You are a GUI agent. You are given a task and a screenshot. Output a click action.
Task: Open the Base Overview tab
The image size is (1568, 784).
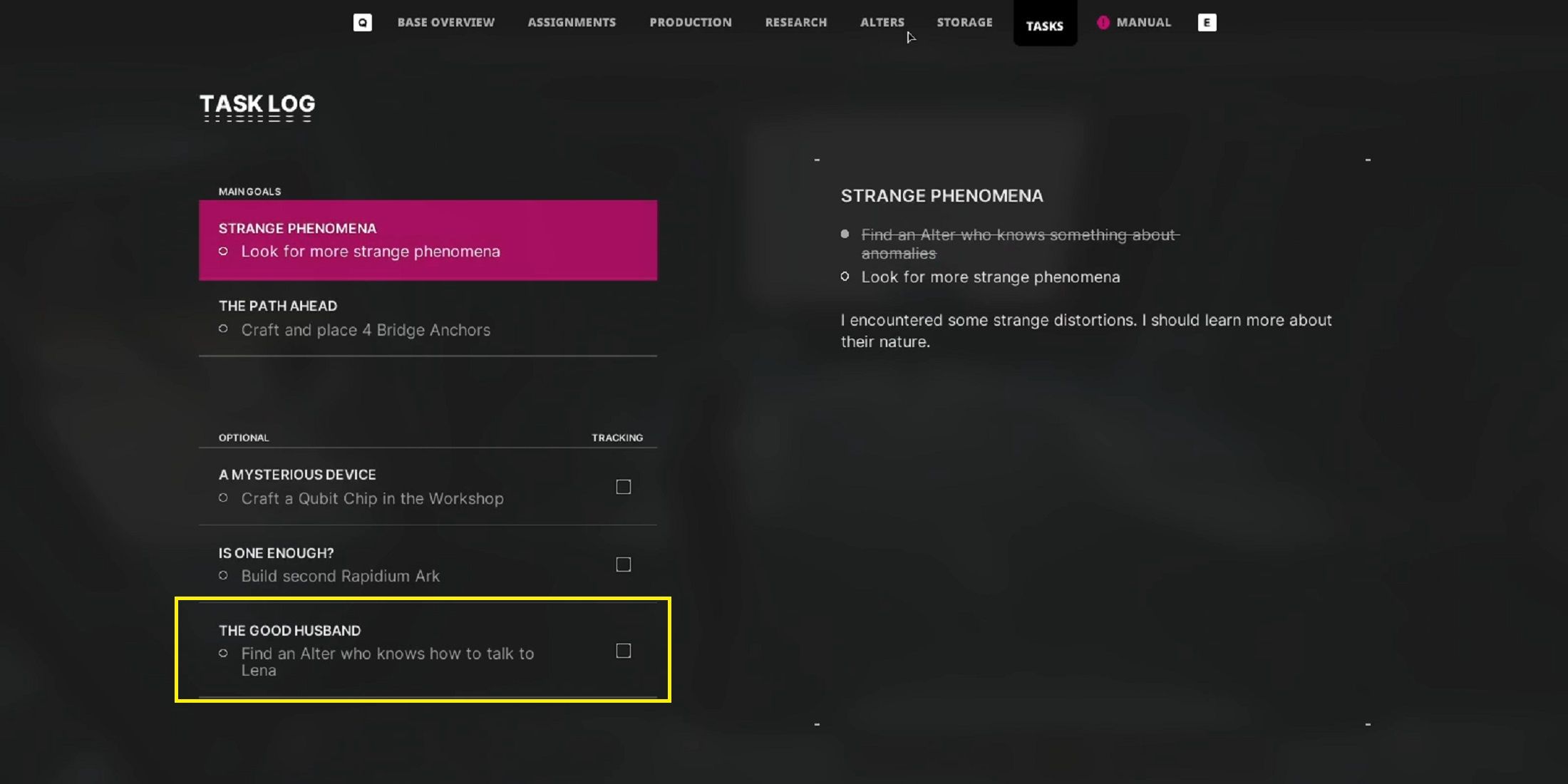coord(446,23)
